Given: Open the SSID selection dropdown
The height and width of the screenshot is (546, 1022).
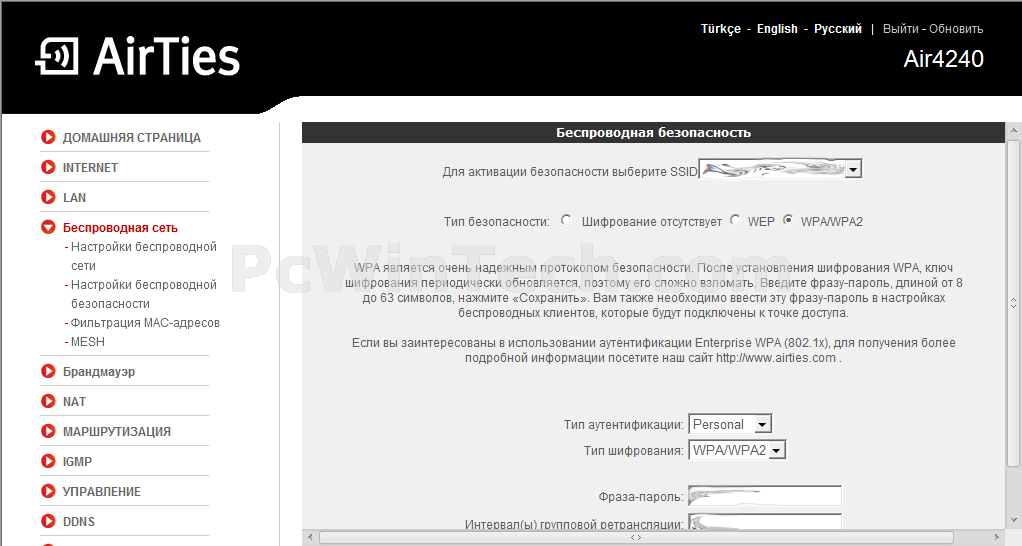Looking at the screenshot, I should click(x=780, y=169).
